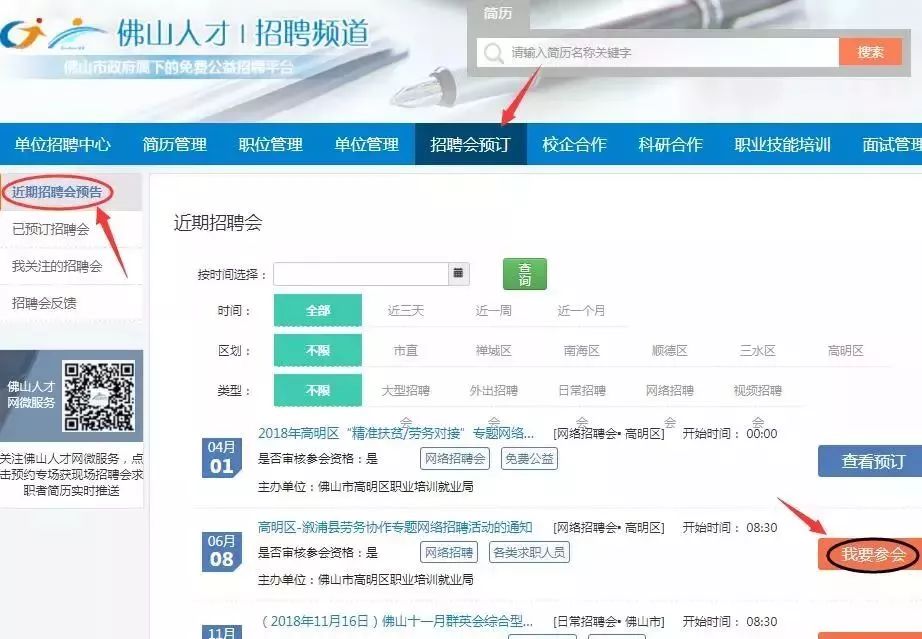The image size is (922, 639).
Task: Click the green 查询 button
Action: point(525,274)
